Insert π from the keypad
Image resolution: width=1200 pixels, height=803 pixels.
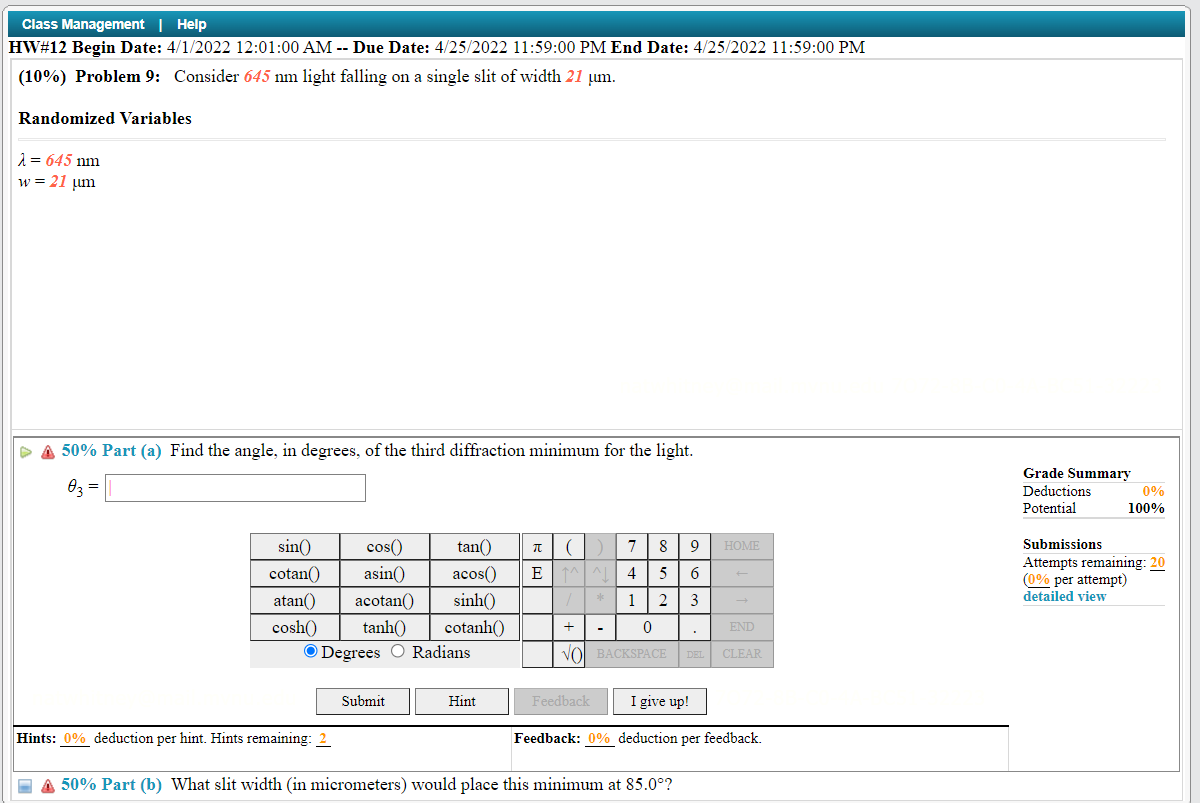(537, 546)
